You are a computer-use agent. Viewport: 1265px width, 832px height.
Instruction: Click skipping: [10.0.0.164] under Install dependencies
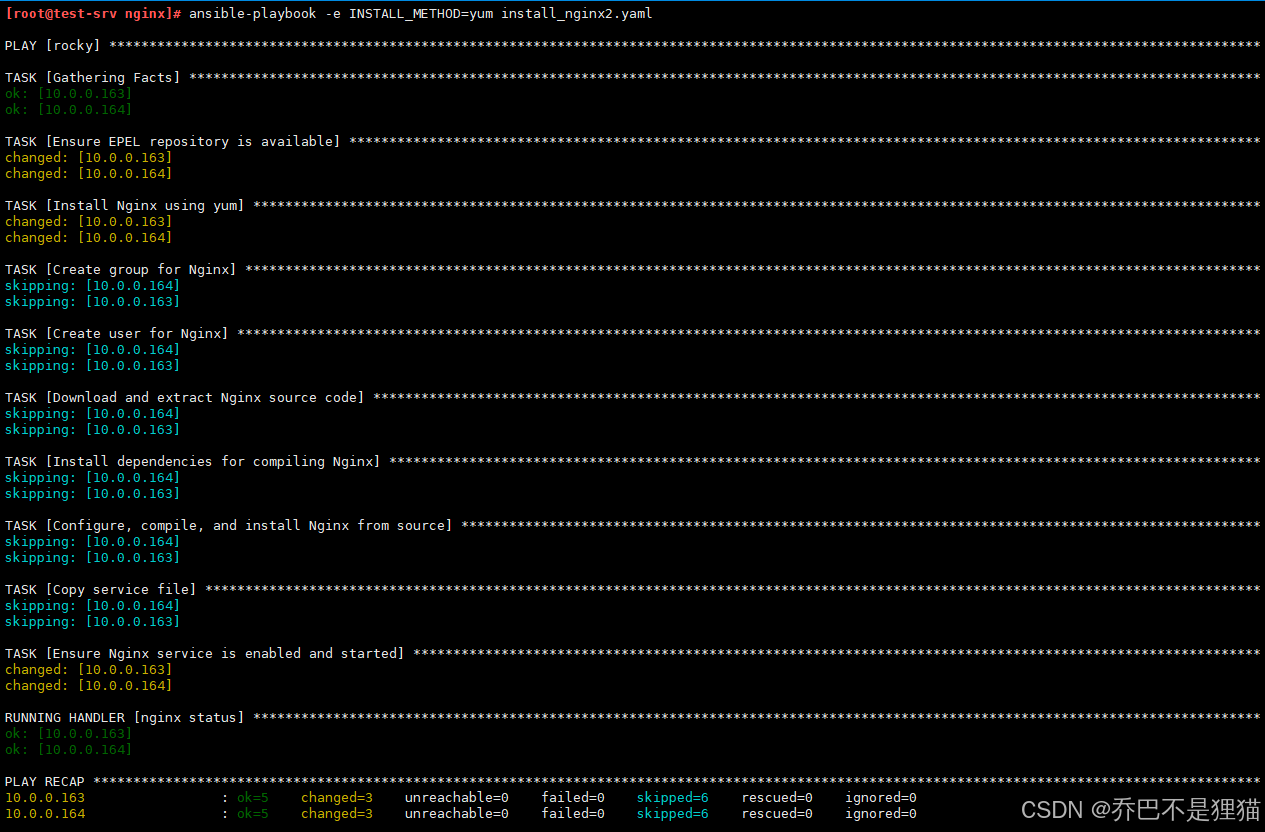tap(92, 478)
